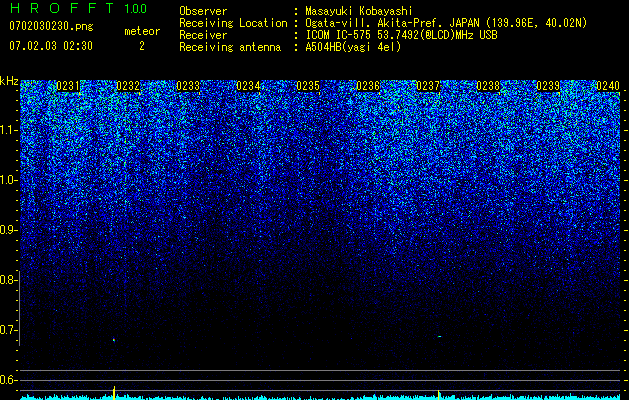Click the Observer name Masayuki Kobayashi
The image size is (629, 400).
[x=359, y=11]
